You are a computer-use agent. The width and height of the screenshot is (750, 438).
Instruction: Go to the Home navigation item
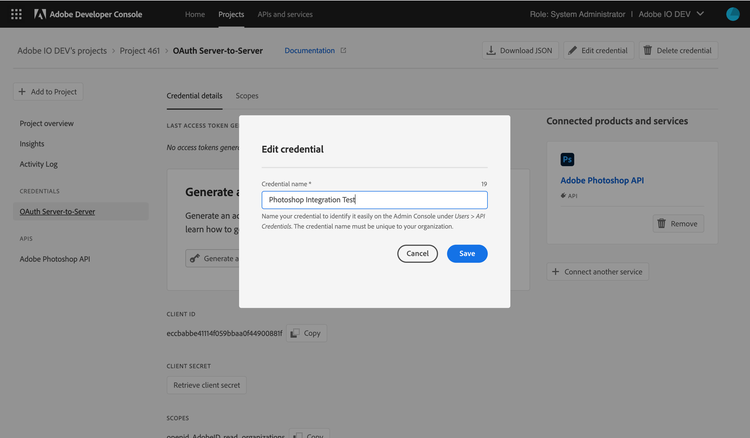[x=195, y=14]
